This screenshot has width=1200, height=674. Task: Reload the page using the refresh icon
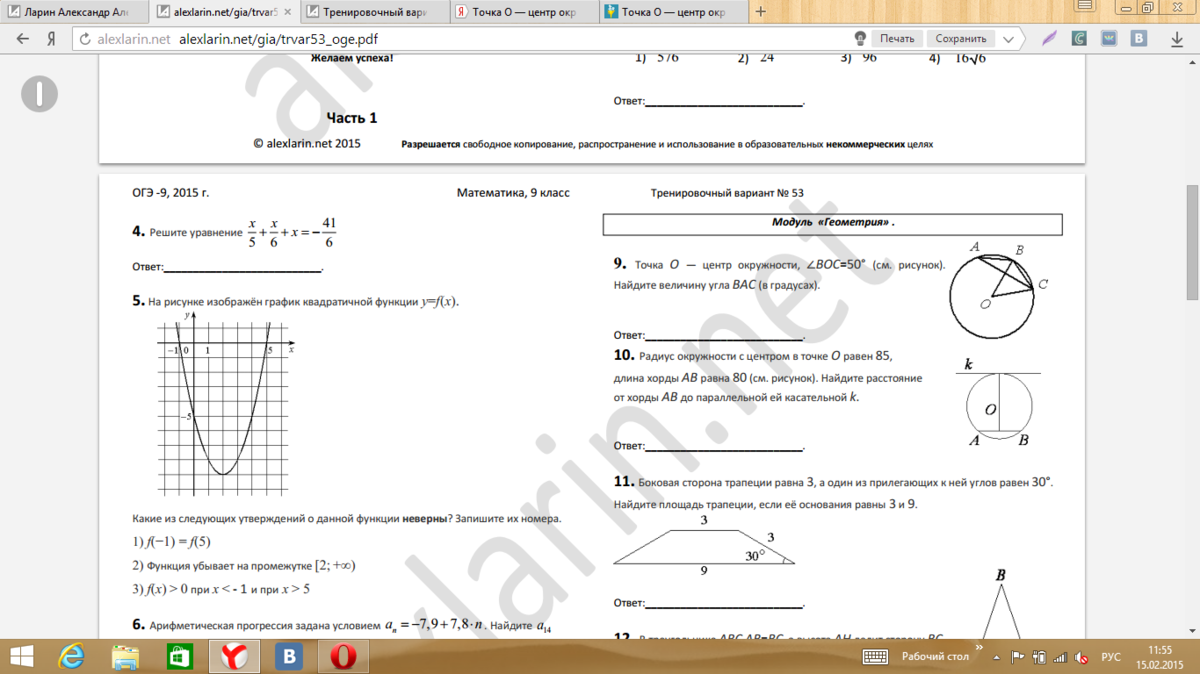tap(83, 39)
